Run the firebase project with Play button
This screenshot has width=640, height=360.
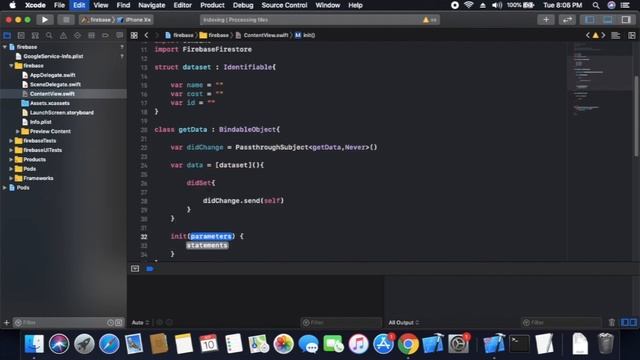tap(44, 20)
